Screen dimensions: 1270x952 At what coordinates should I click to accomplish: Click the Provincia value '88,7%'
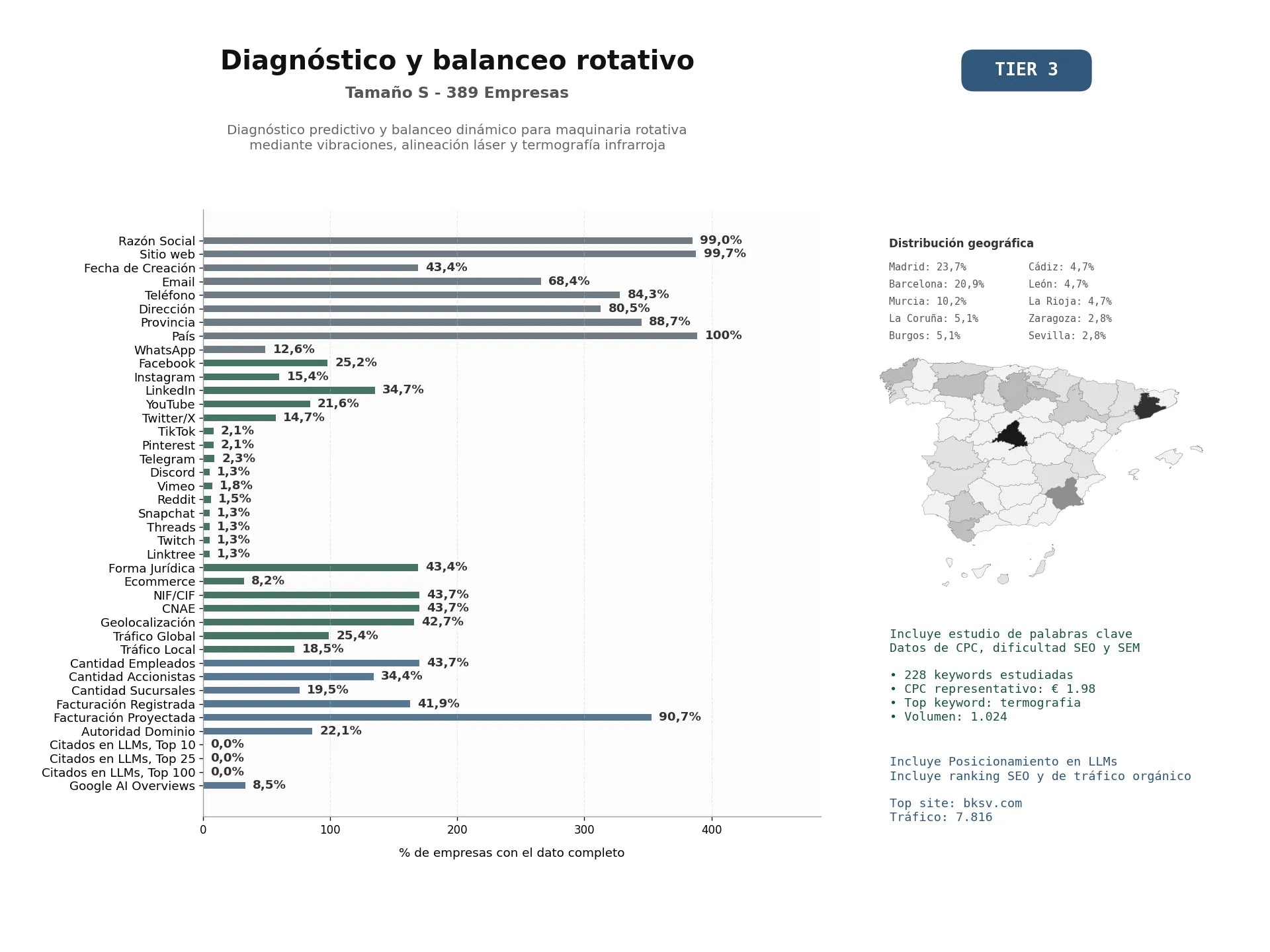(669, 321)
